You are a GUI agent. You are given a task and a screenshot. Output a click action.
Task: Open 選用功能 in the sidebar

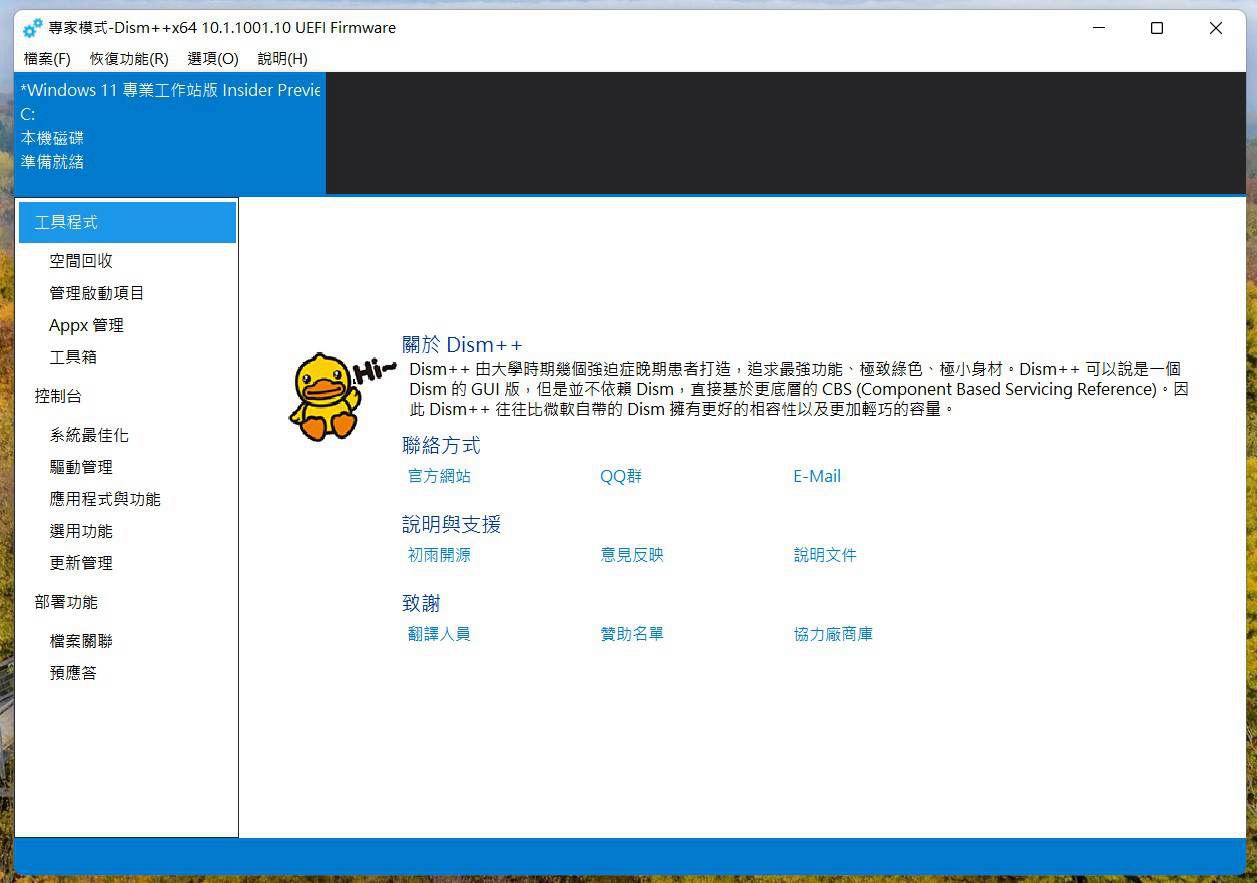[x=81, y=531]
